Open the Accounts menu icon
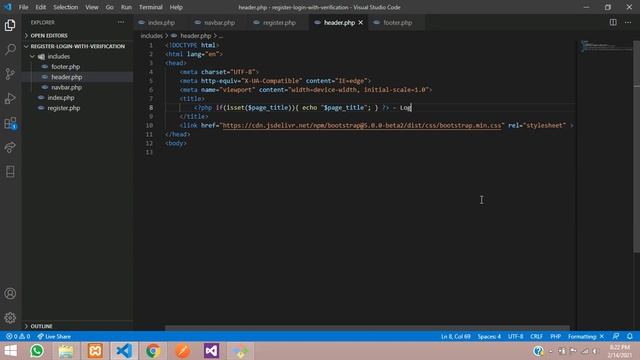This screenshot has height=360, width=640. click(10, 293)
